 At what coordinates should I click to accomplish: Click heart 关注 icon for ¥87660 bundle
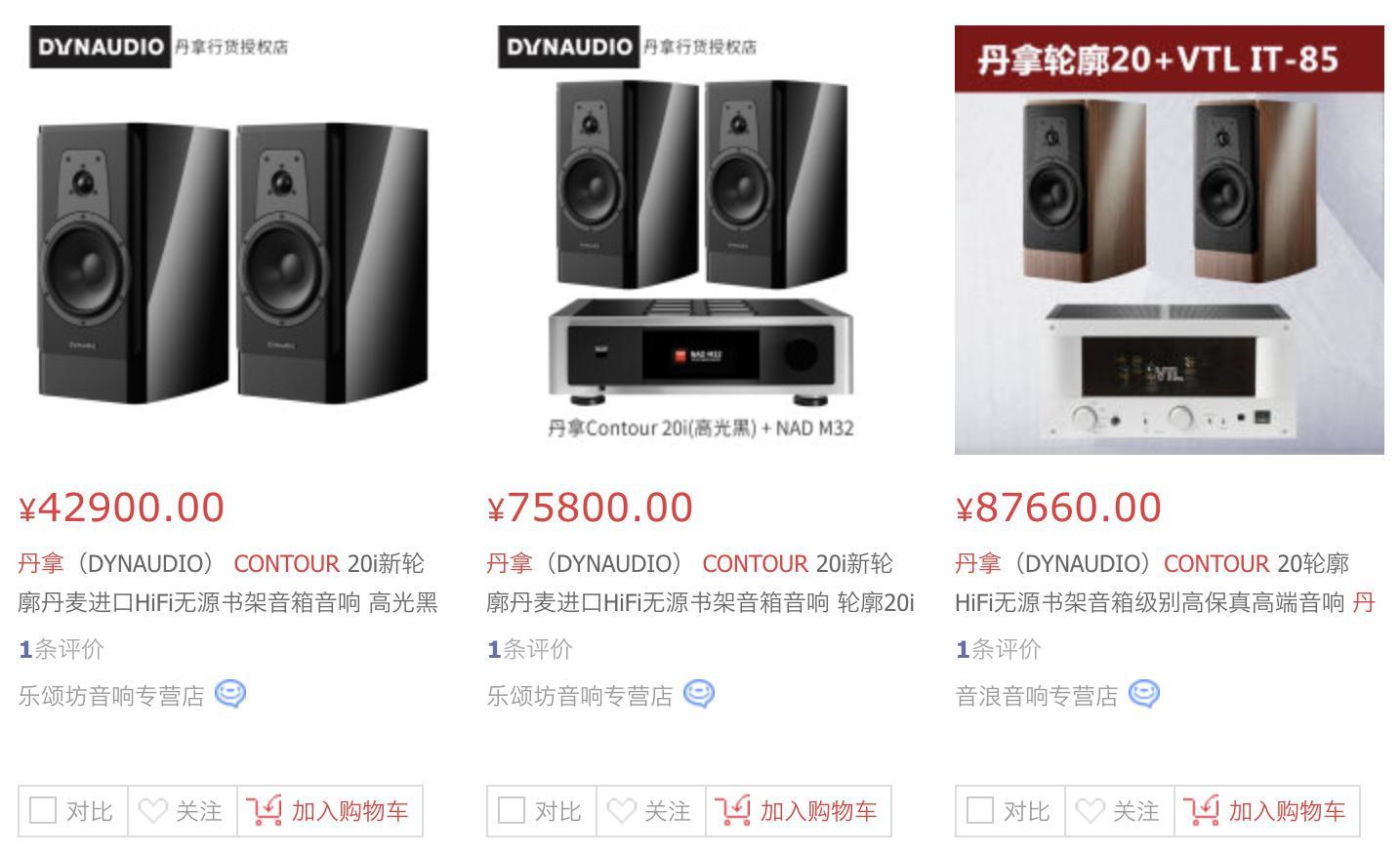[1090, 811]
